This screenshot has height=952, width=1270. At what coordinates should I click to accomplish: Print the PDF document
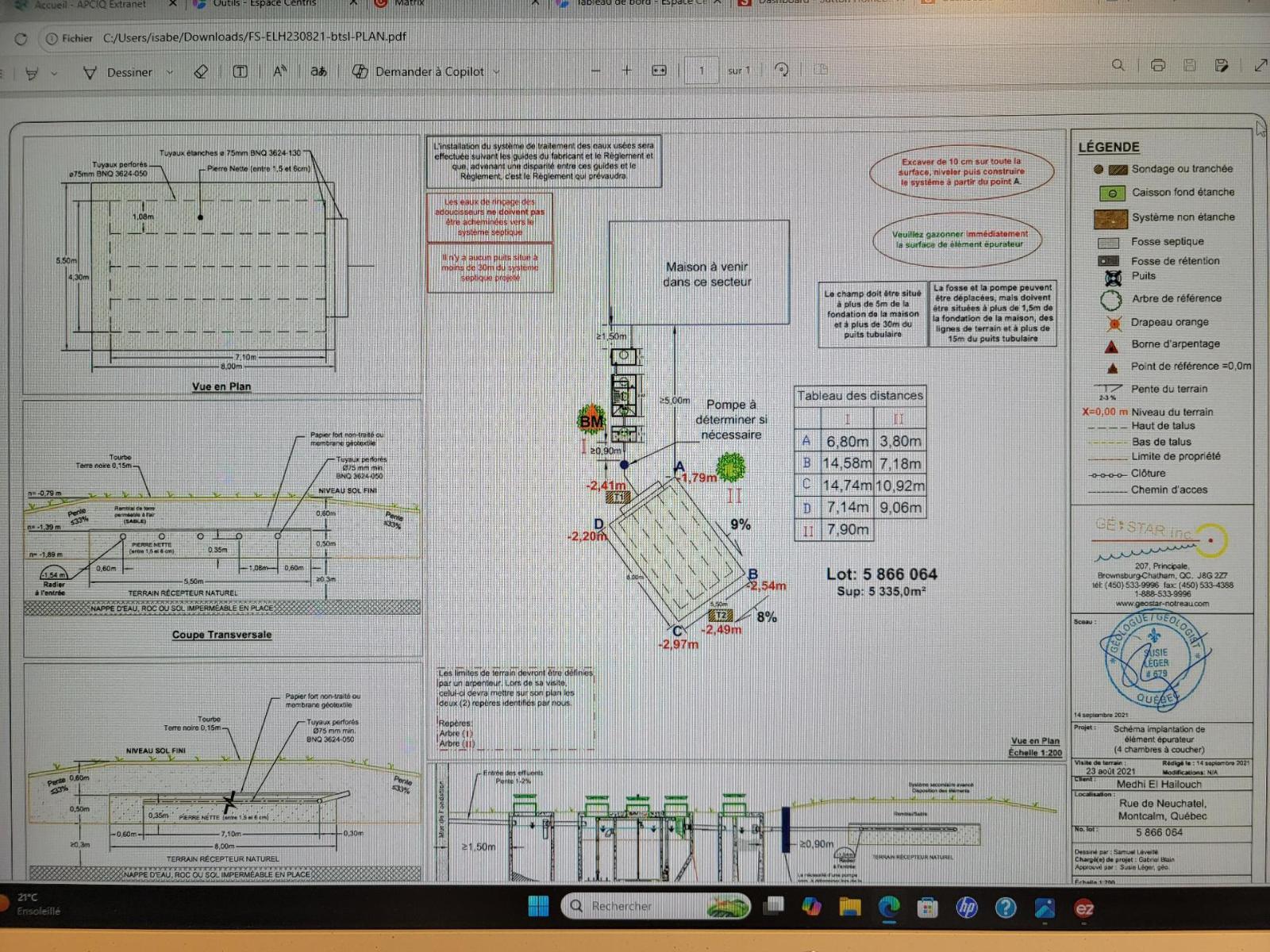coord(1158,65)
